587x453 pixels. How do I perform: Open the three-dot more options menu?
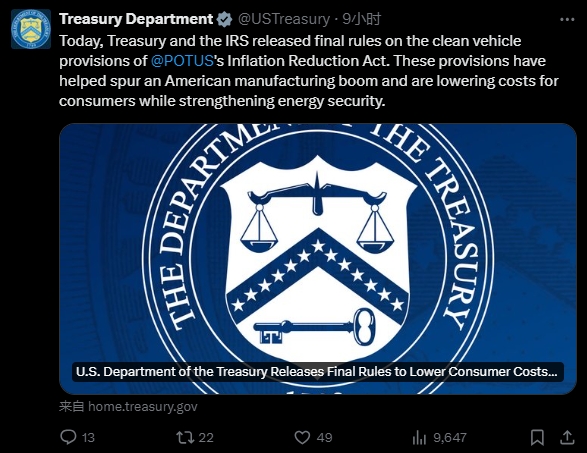click(x=567, y=19)
